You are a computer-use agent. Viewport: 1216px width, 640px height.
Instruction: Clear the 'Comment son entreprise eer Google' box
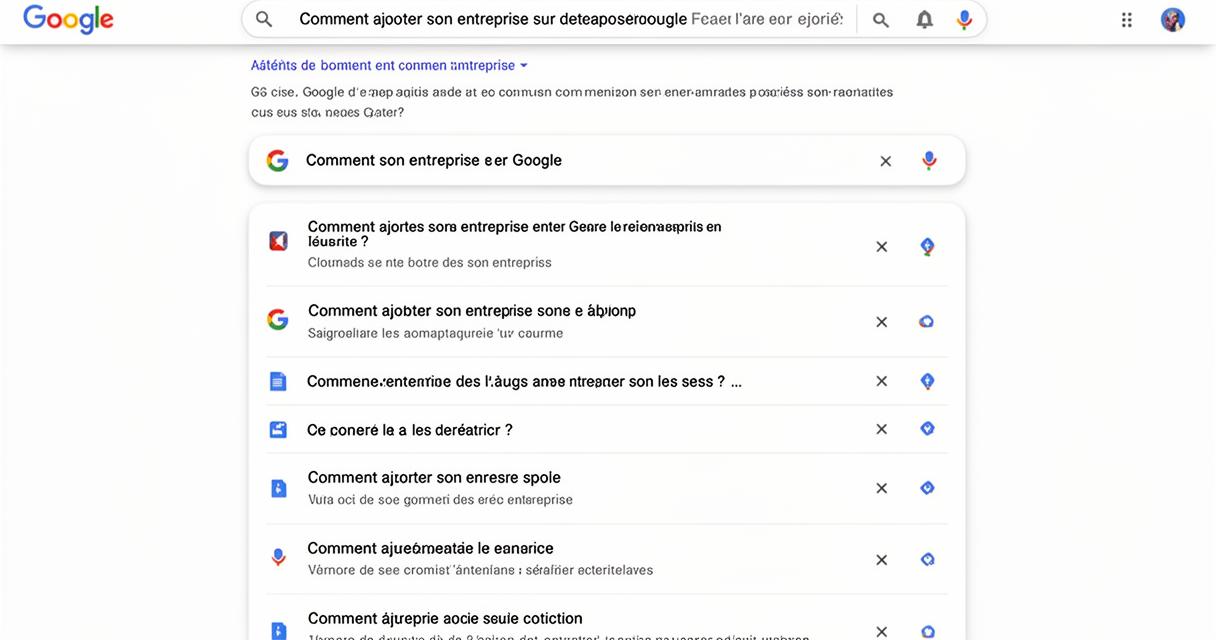click(885, 161)
